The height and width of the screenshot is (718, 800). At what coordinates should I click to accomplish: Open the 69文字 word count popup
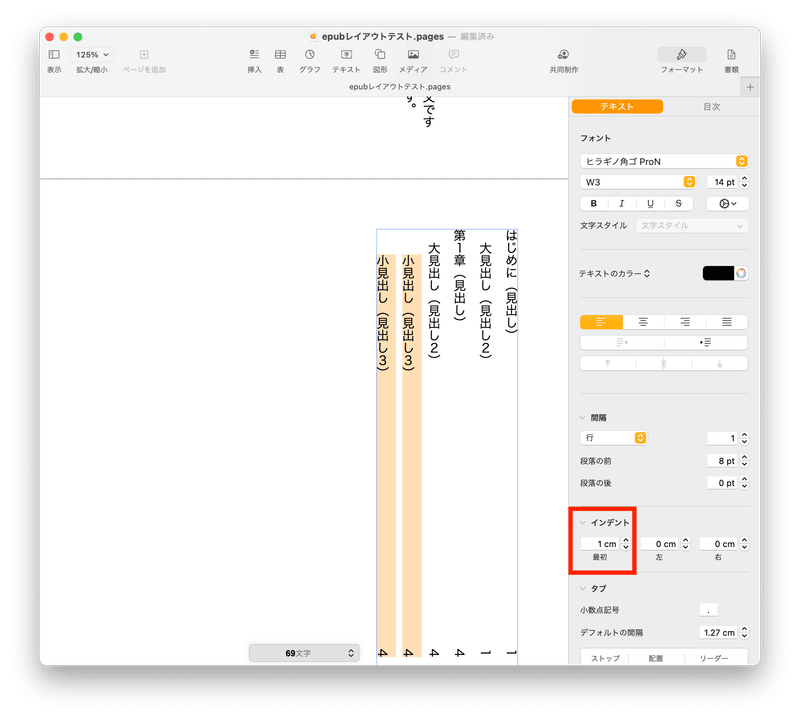pos(304,653)
